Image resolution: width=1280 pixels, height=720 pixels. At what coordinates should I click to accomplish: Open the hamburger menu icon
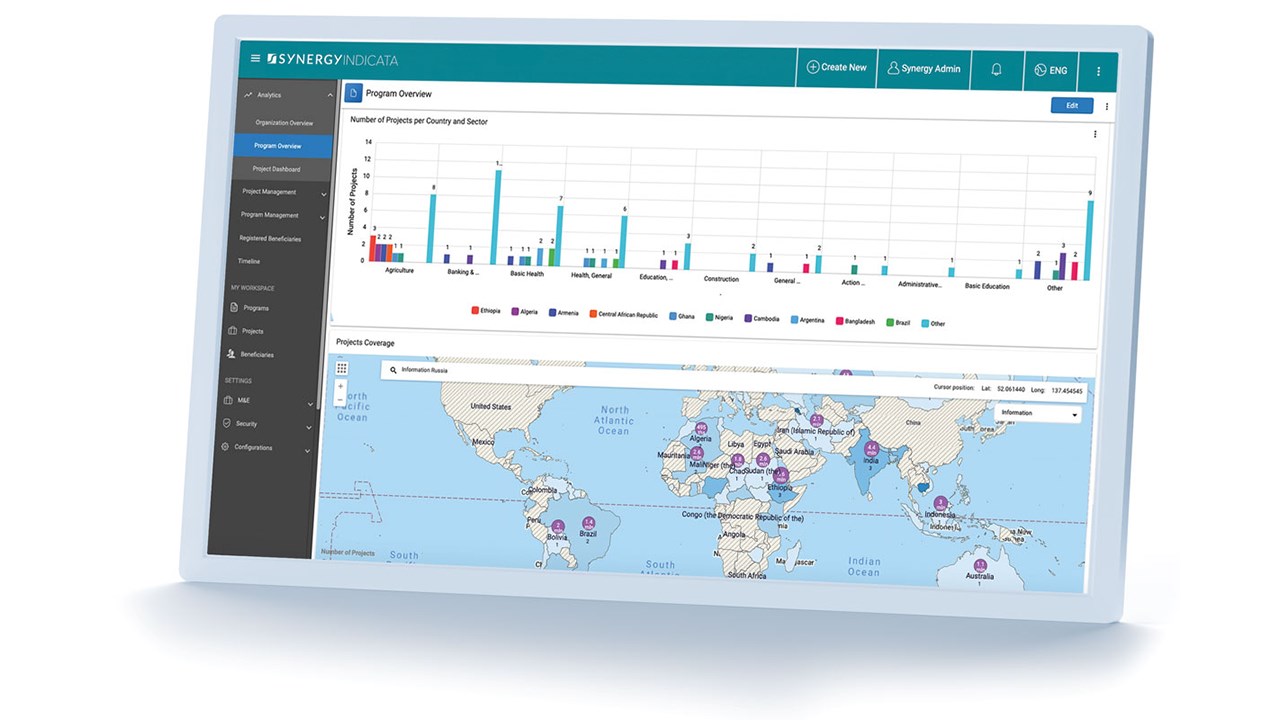point(255,59)
